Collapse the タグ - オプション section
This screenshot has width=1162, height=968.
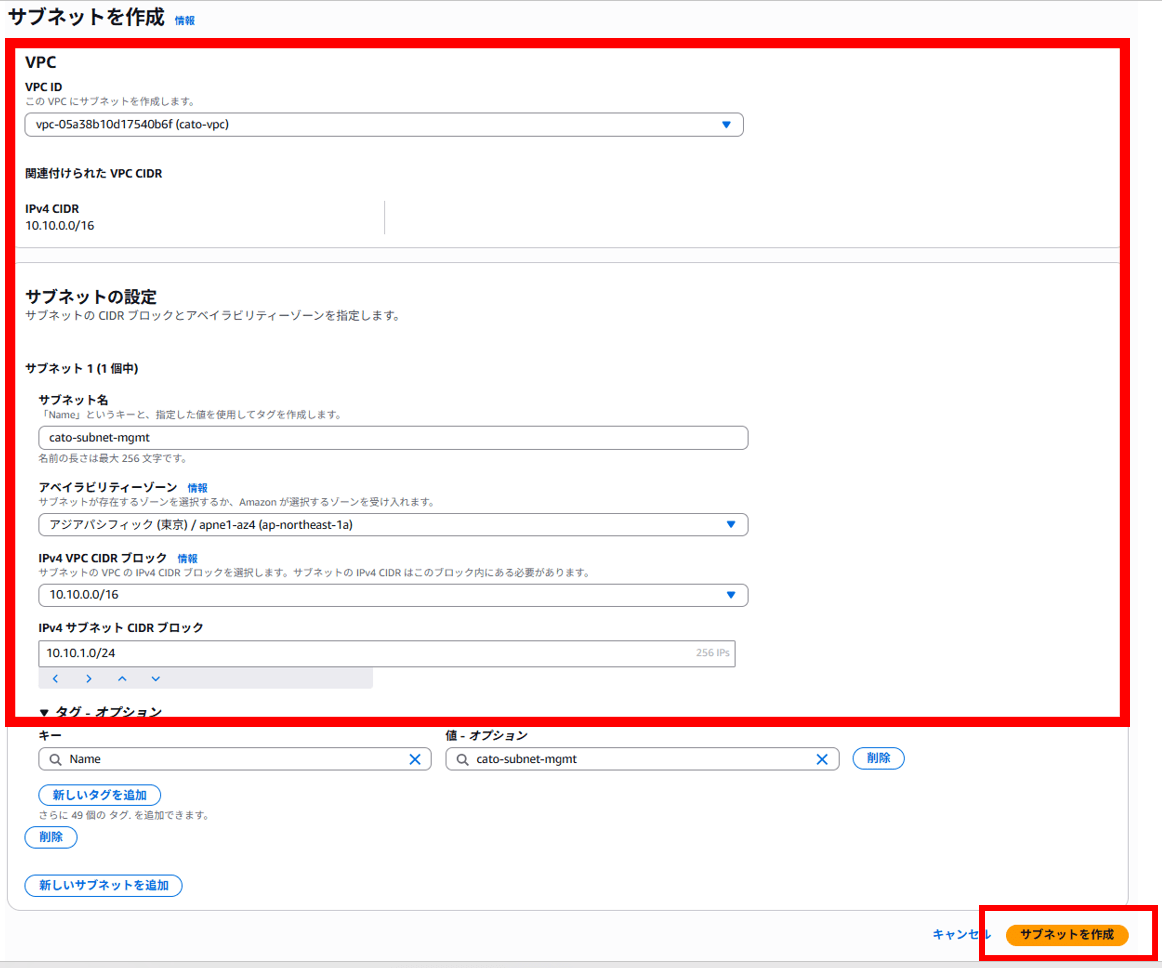[90, 711]
